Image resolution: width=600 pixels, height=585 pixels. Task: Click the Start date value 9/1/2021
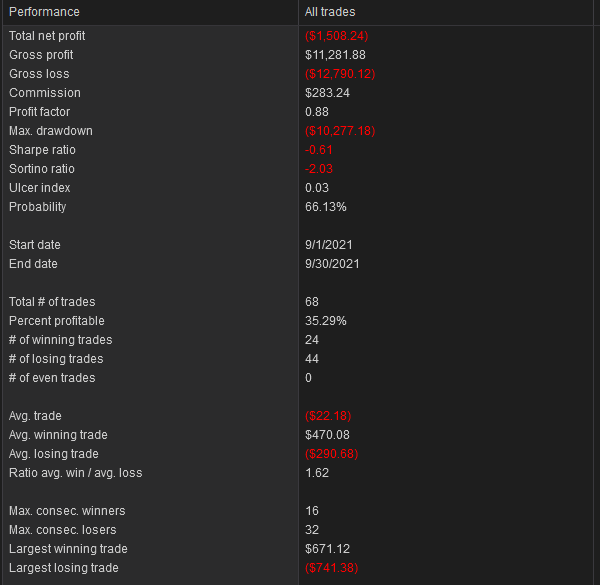pos(328,245)
